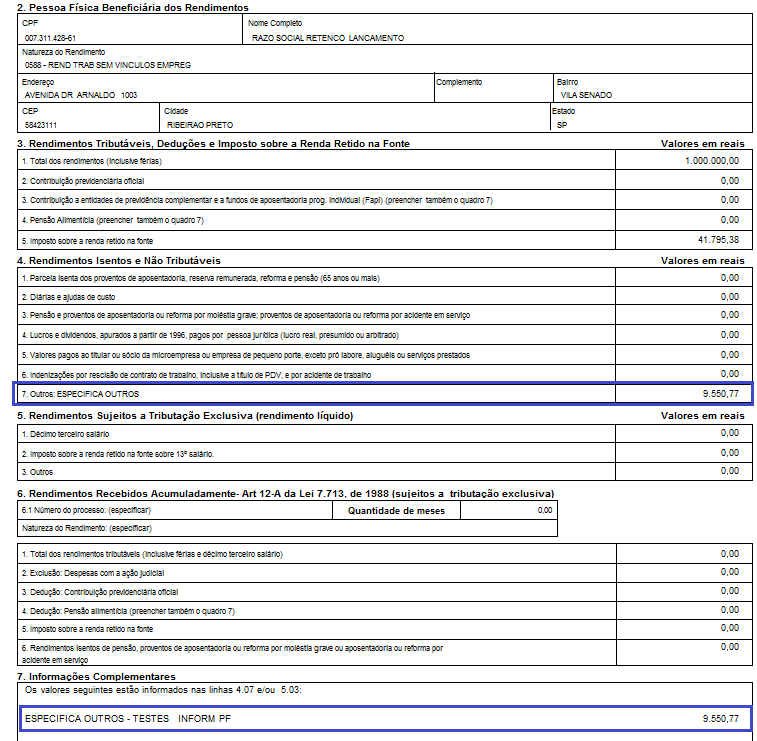Click '5. Valores pagos ao titular ou sócio da microempresa' label

coord(246,355)
